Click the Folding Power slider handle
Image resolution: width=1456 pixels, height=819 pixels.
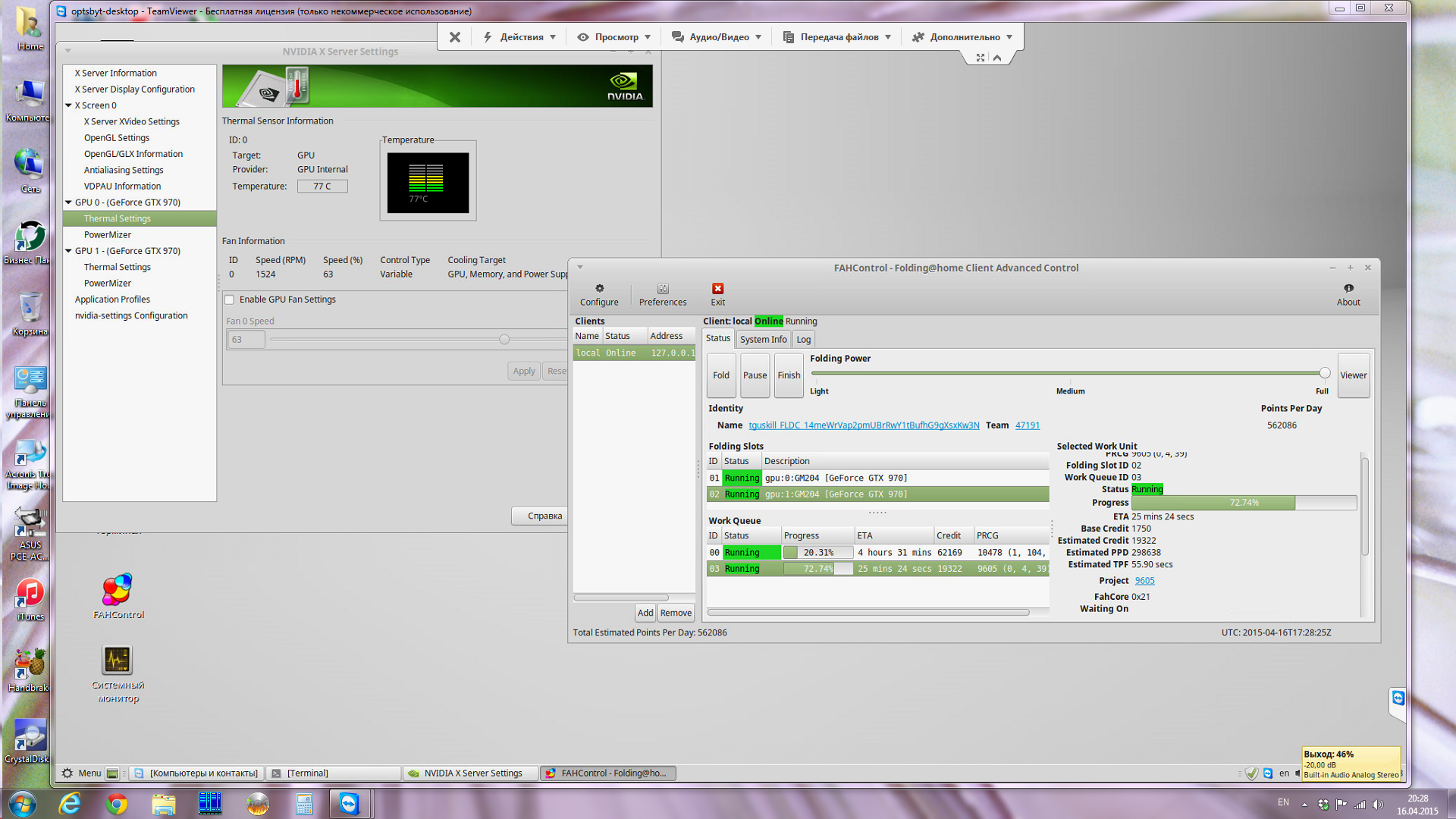click(1324, 373)
